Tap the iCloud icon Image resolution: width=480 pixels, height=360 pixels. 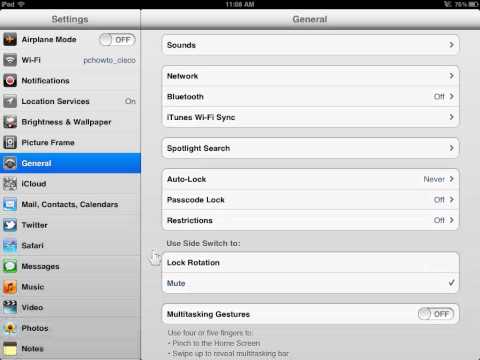click(x=10, y=184)
